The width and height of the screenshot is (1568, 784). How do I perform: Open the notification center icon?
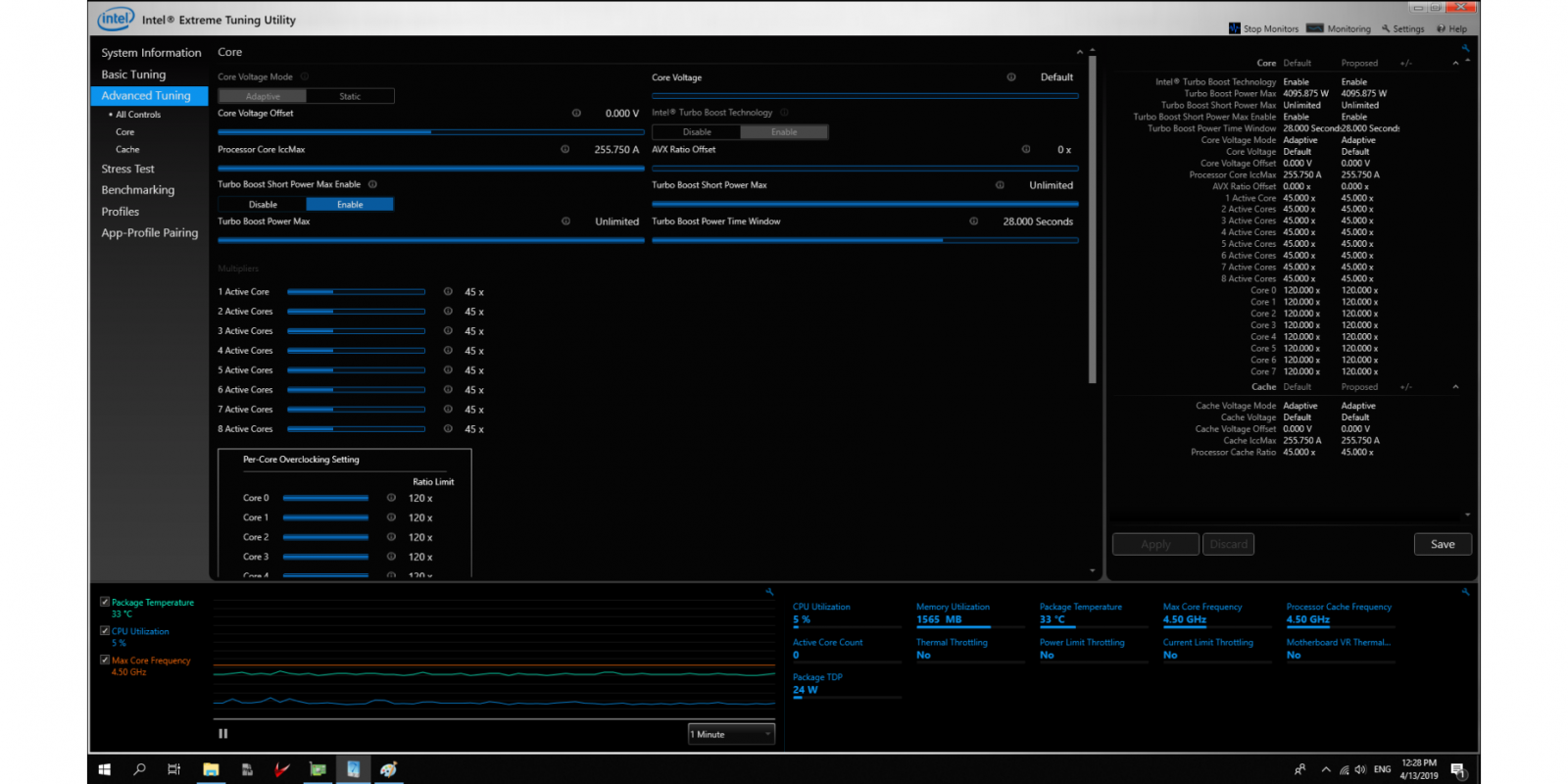pyautogui.click(x=1457, y=769)
